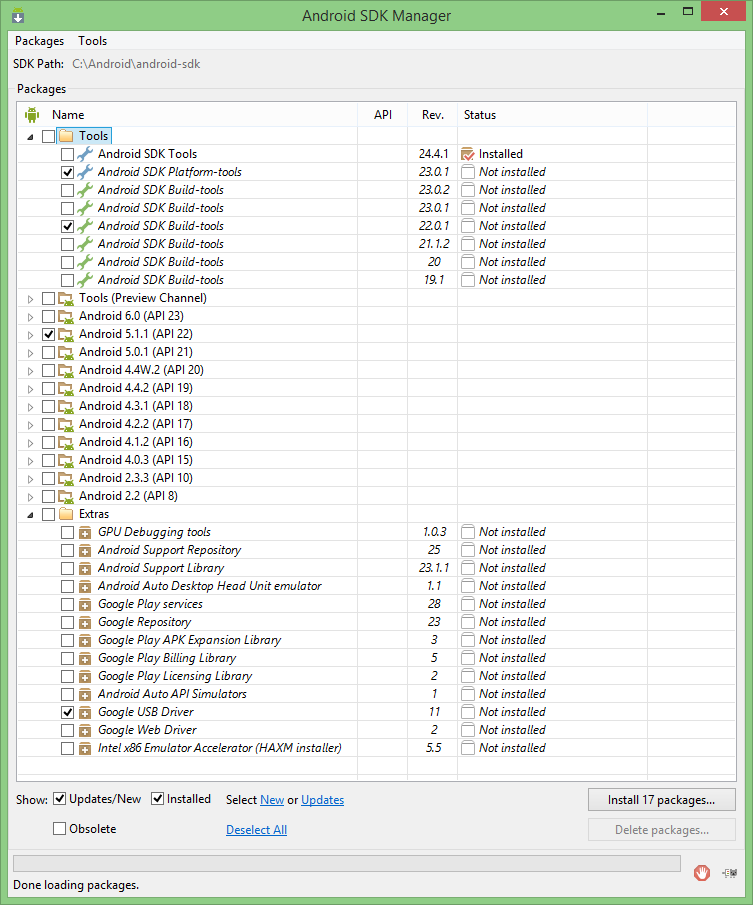Click the Android 5.1.1 (API 22) folder icon
The image size is (753, 905).
[66, 334]
